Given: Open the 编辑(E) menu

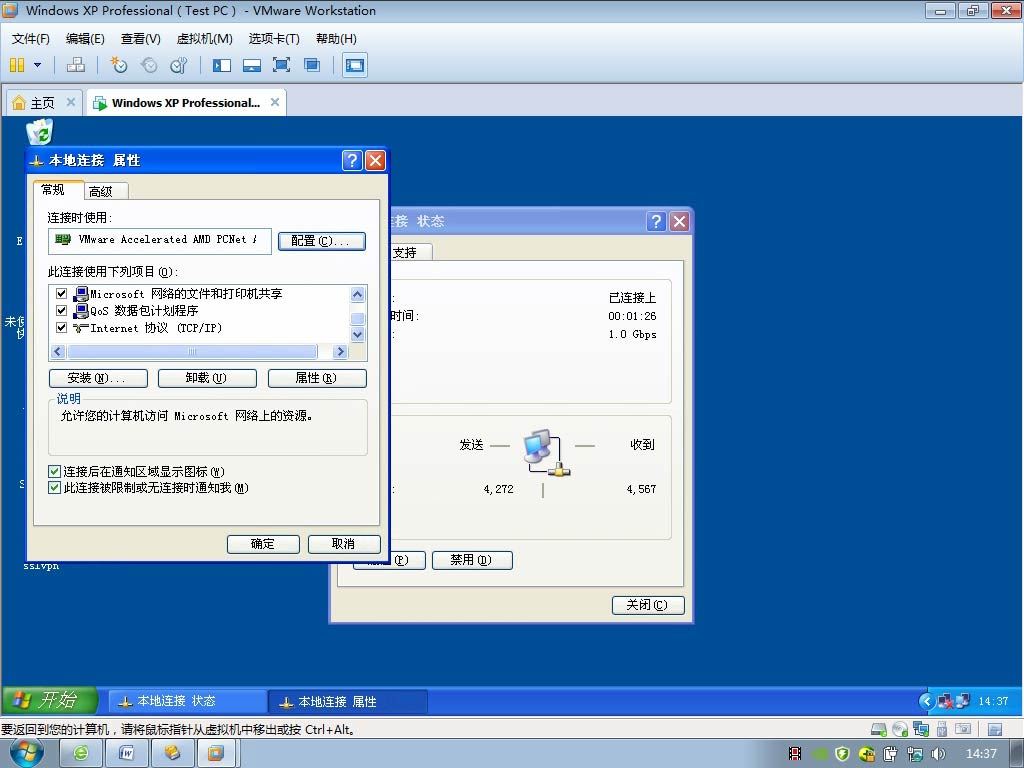Looking at the screenshot, I should (x=85, y=39).
